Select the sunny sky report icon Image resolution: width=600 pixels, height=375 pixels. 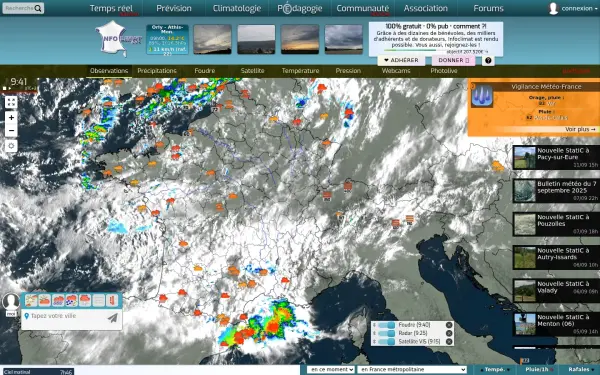pyautogui.click(x=31, y=300)
